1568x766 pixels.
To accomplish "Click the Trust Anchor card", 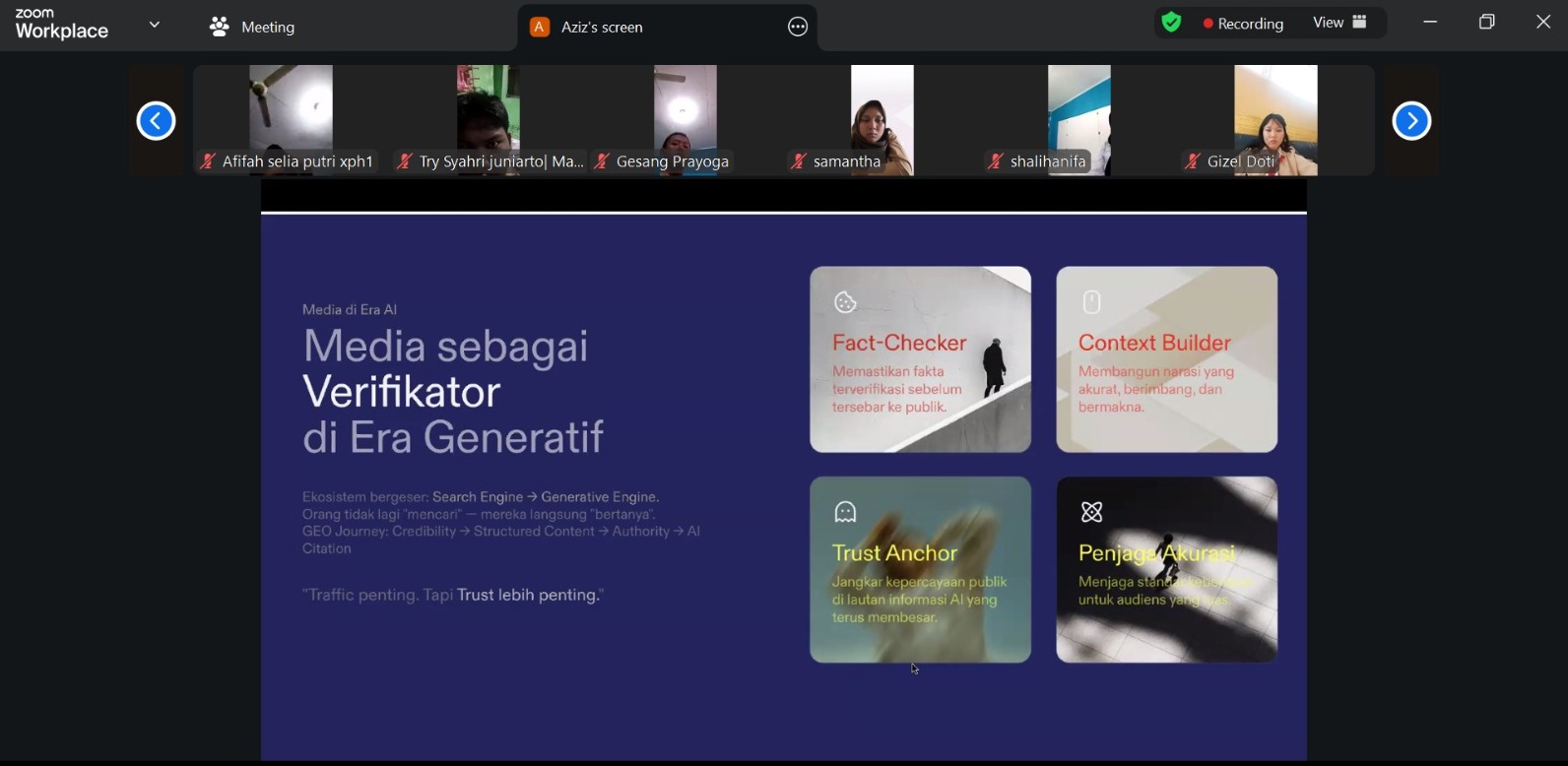I will pos(921,570).
